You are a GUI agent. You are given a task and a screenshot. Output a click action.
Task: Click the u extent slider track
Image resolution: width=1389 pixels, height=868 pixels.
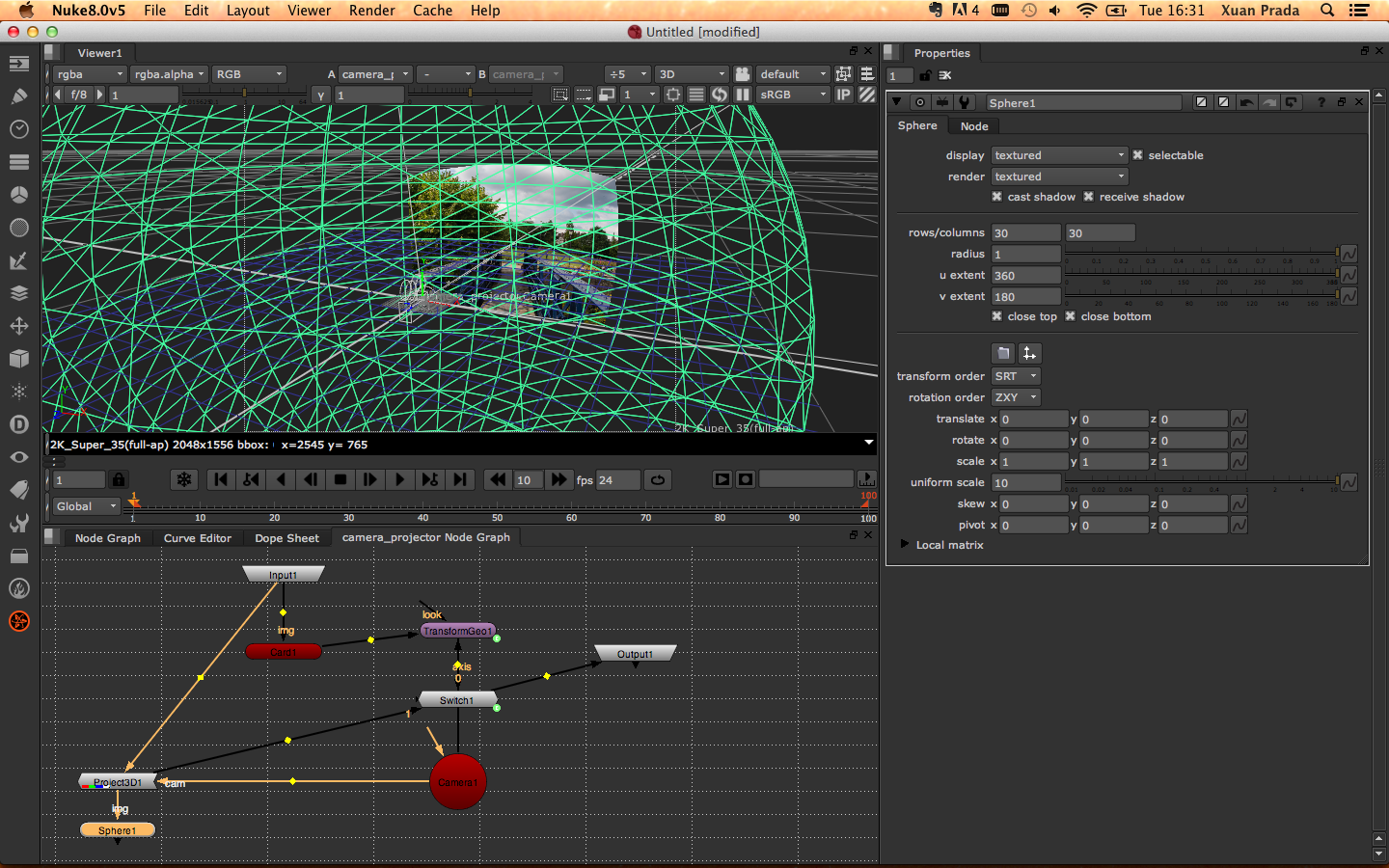tap(1200, 274)
